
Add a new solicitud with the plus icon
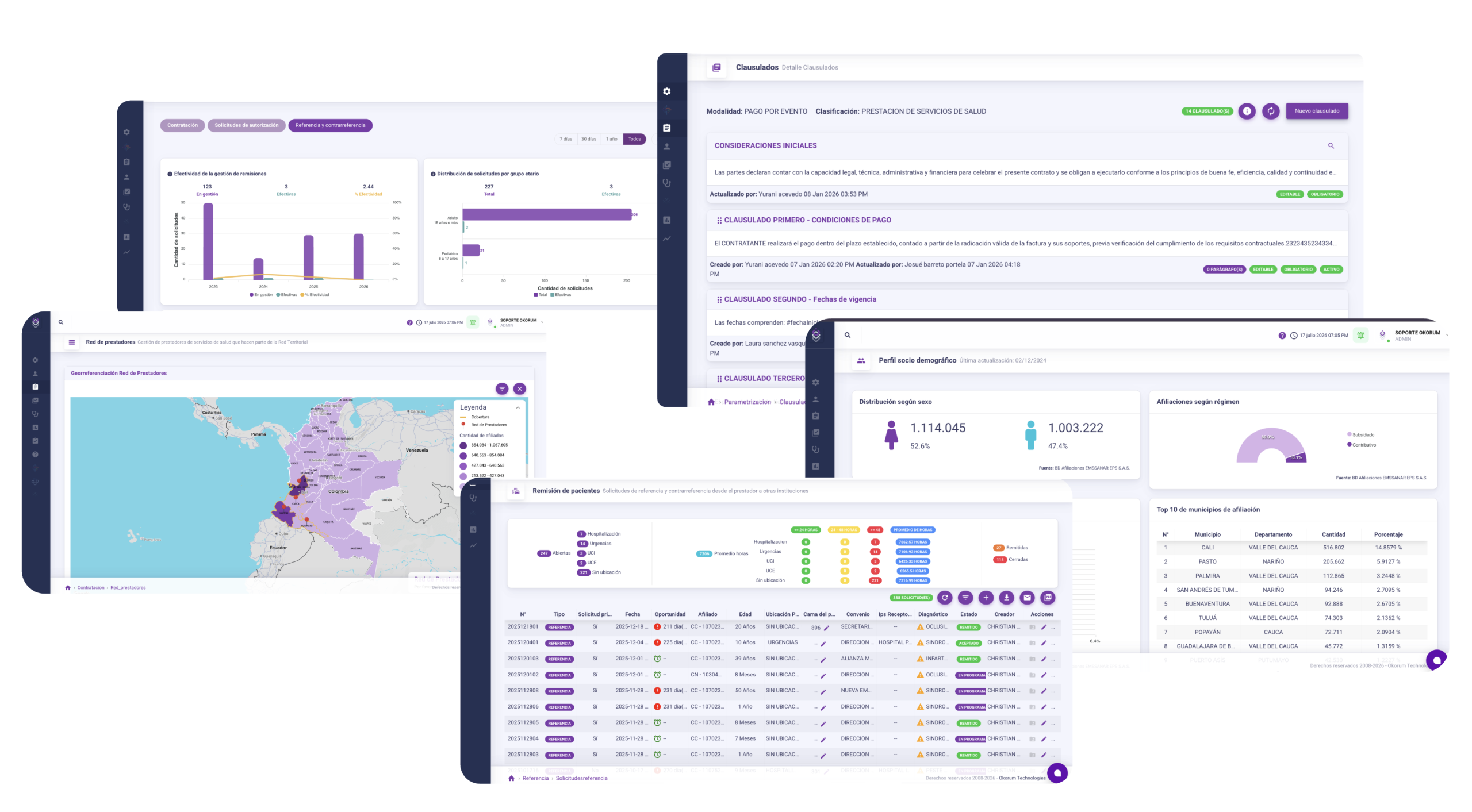[x=986, y=598]
